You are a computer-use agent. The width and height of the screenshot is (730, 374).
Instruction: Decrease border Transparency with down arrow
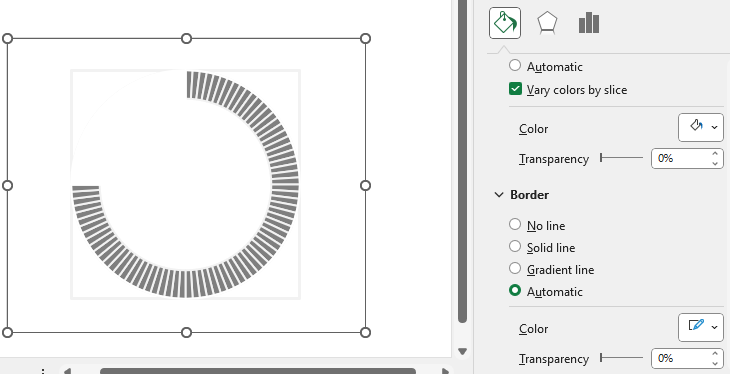pos(715,363)
